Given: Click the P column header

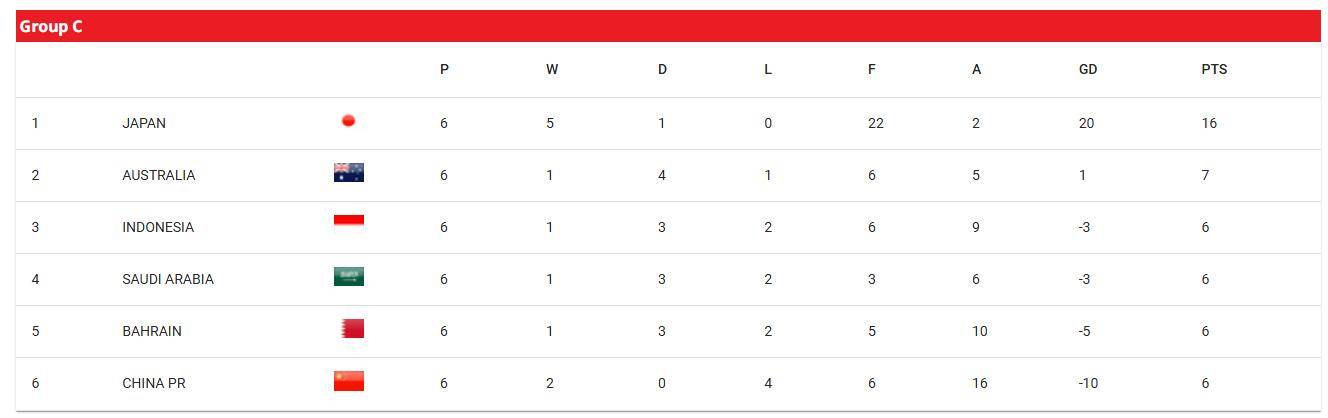Looking at the screenshot, I should 444,69.
